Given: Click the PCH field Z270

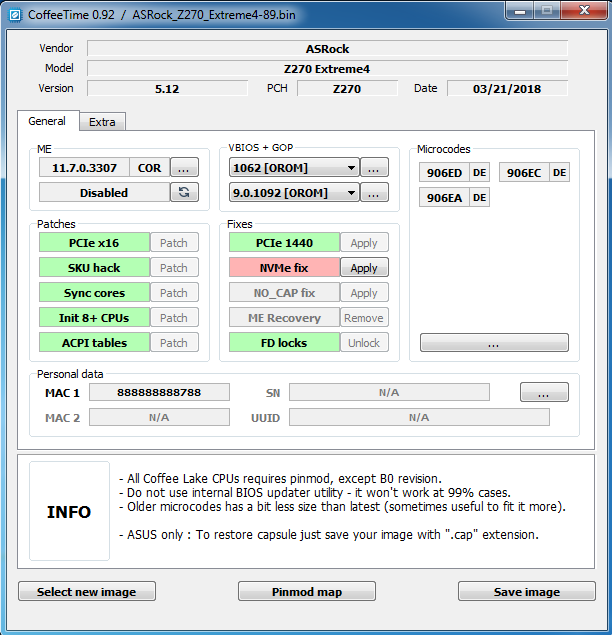Looking at the screenshot, I should [347, 88].
